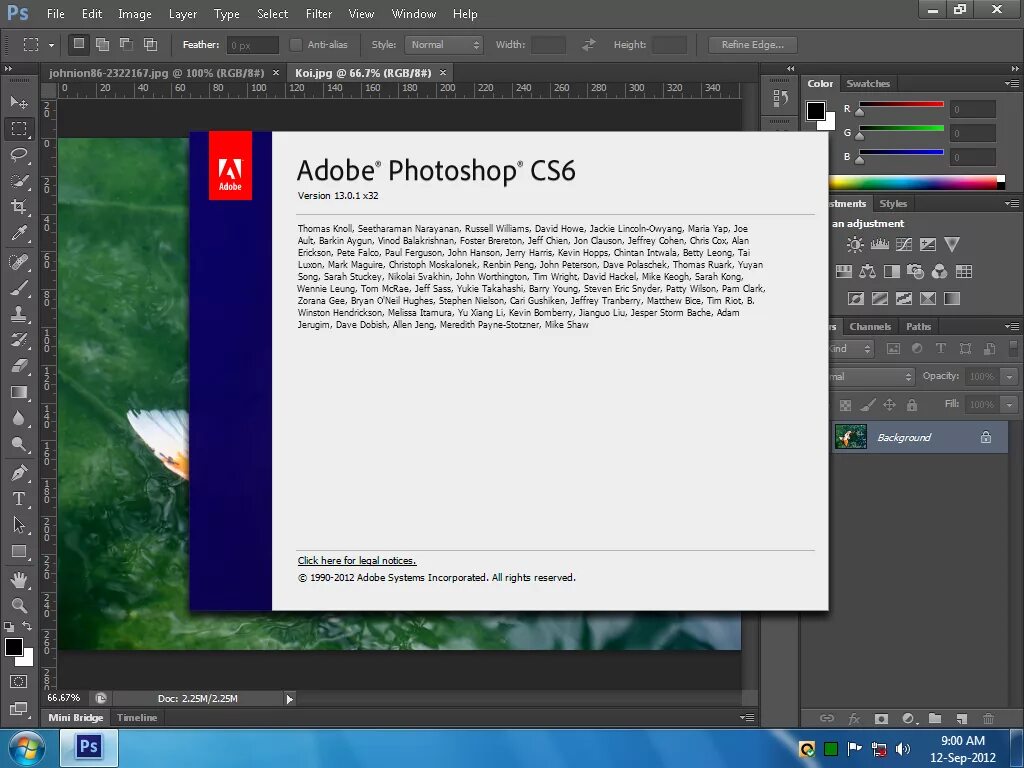Select the Blur tool
Viewport: 1024px width, 768px height.
(x=19, y=419)
